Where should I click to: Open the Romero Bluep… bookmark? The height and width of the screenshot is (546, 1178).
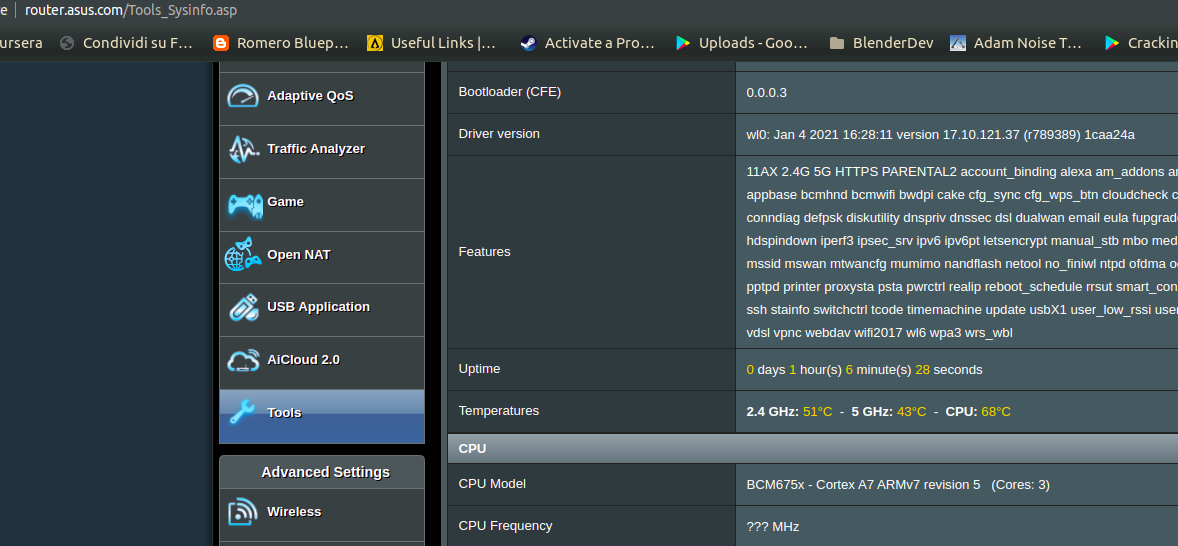[x=282, y=43]
